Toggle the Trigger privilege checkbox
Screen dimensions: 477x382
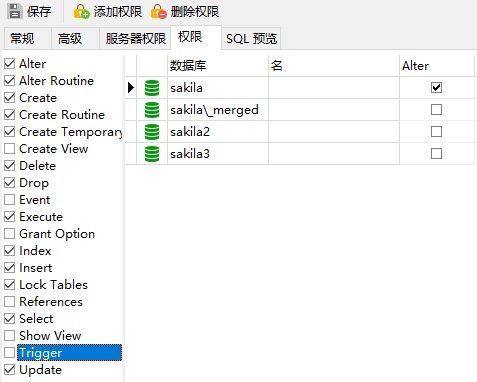pos(9,352)
